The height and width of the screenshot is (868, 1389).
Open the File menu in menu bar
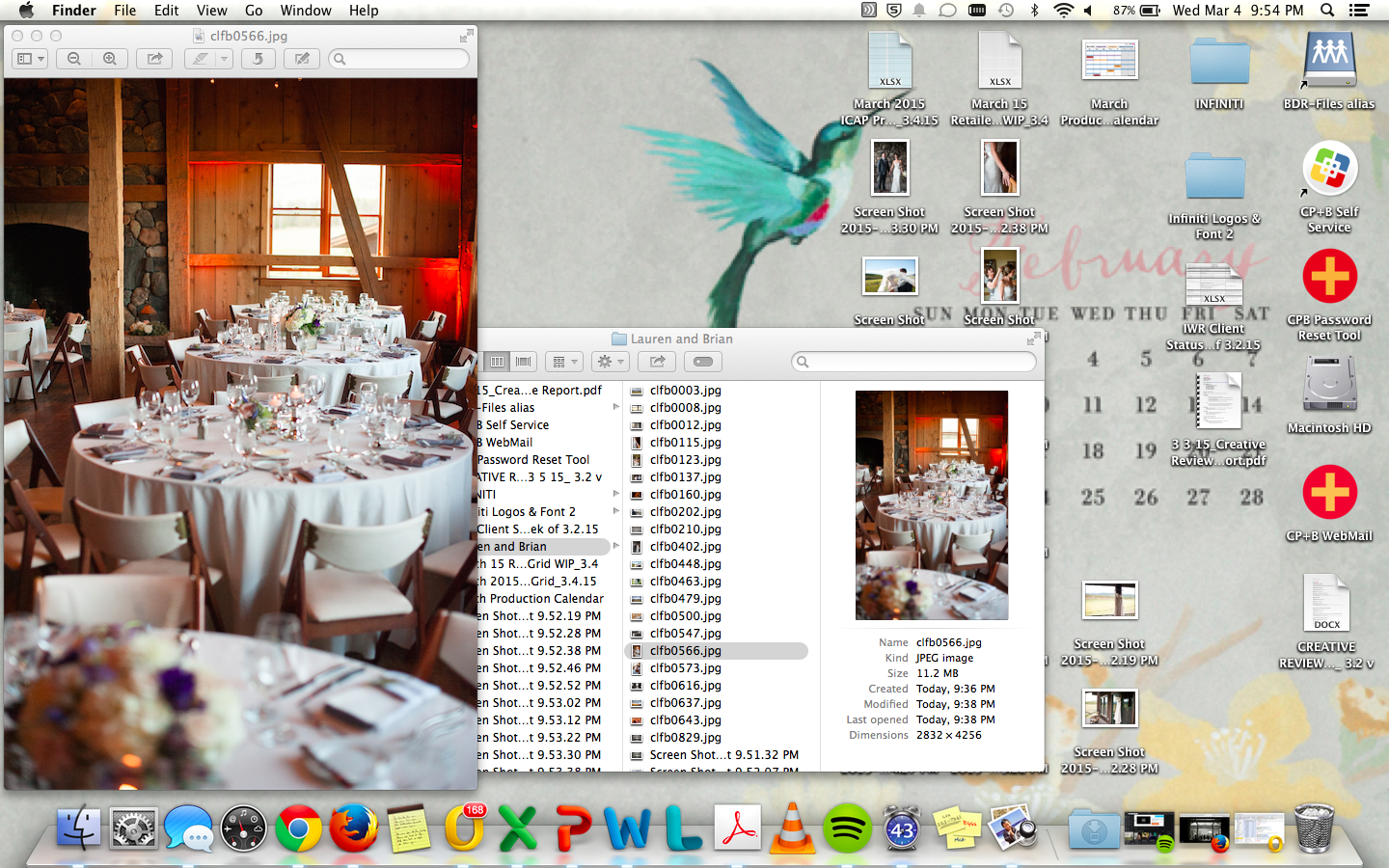[x=124, y=11]
